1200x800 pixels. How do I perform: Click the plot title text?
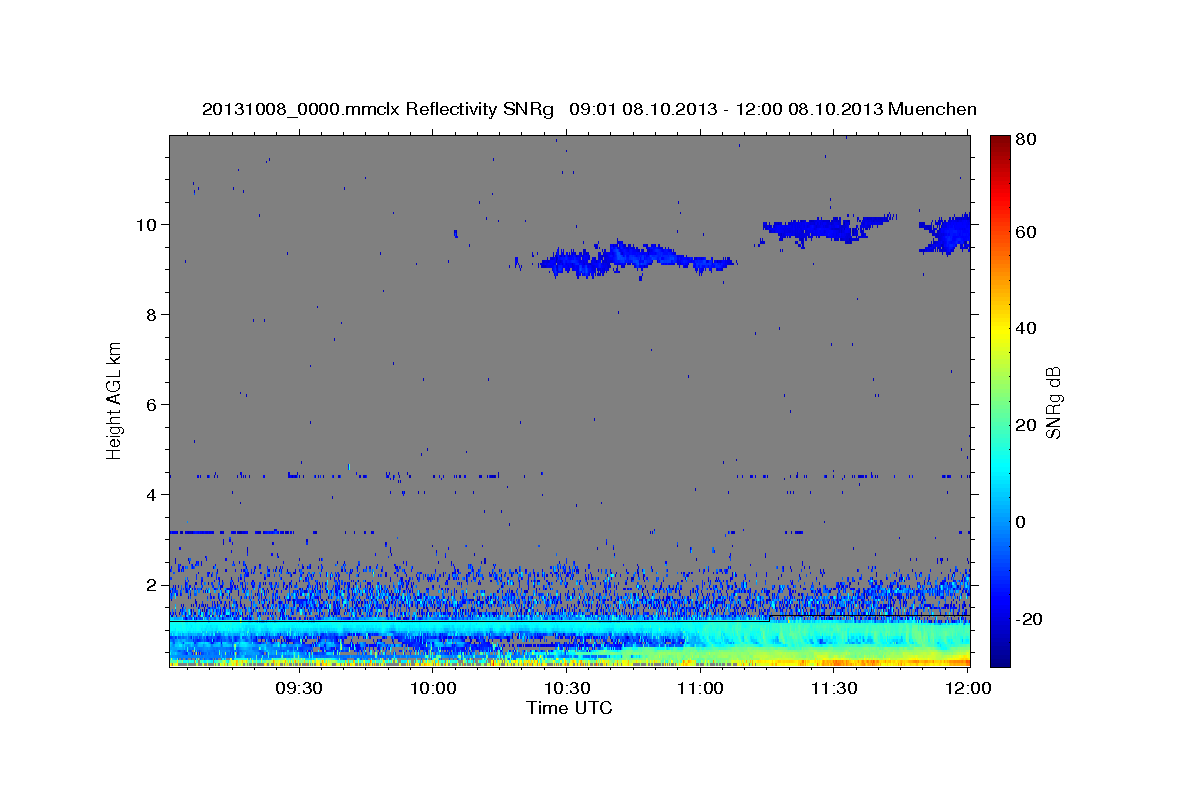tap(589, 109)
